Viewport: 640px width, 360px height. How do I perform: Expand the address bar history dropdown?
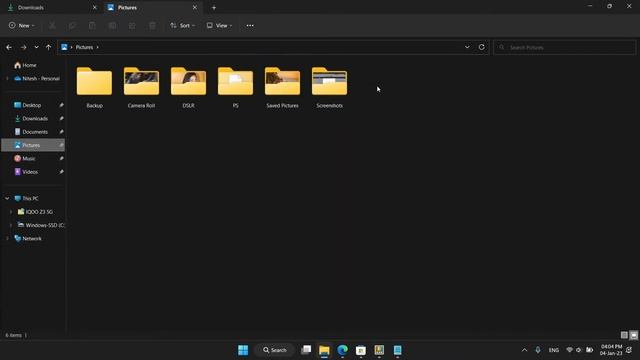point(467,47)
